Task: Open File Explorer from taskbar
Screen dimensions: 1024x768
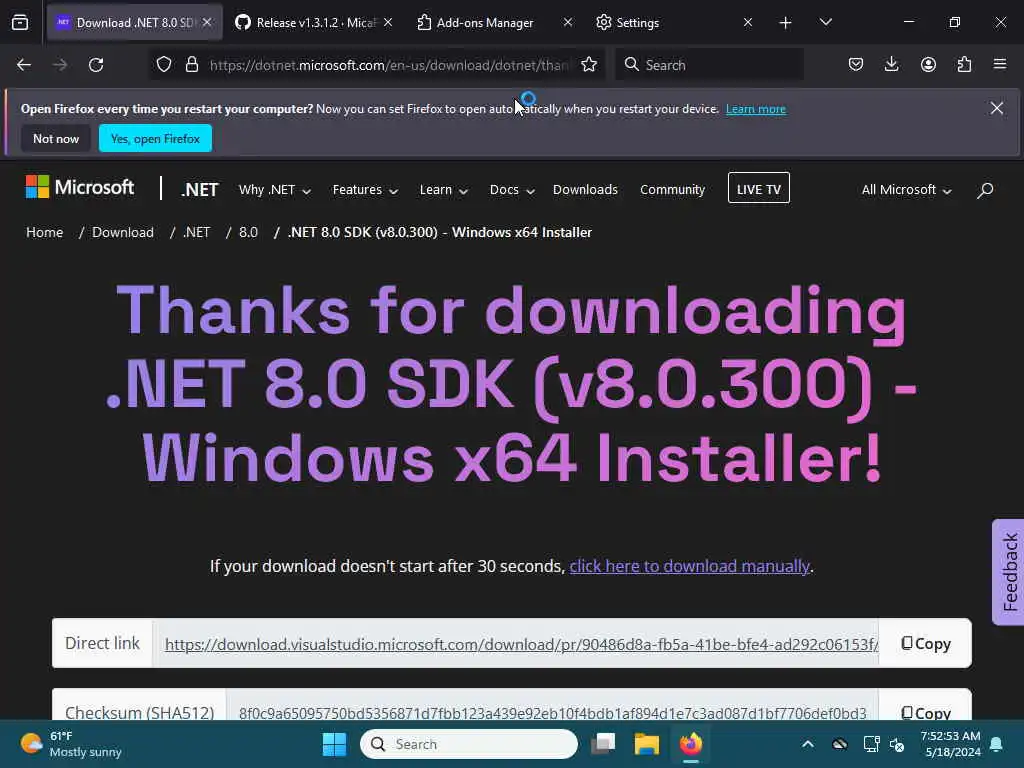Action: (647, 744)
